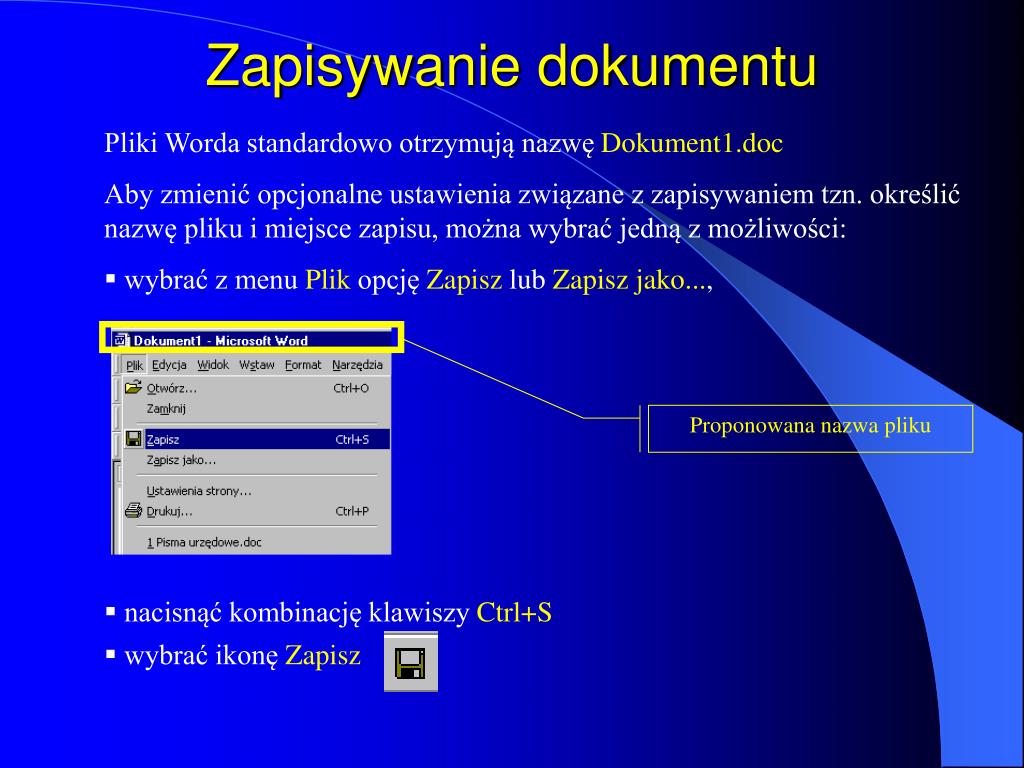Open recent file 1 Pisma urzędowe.doc

257,542
